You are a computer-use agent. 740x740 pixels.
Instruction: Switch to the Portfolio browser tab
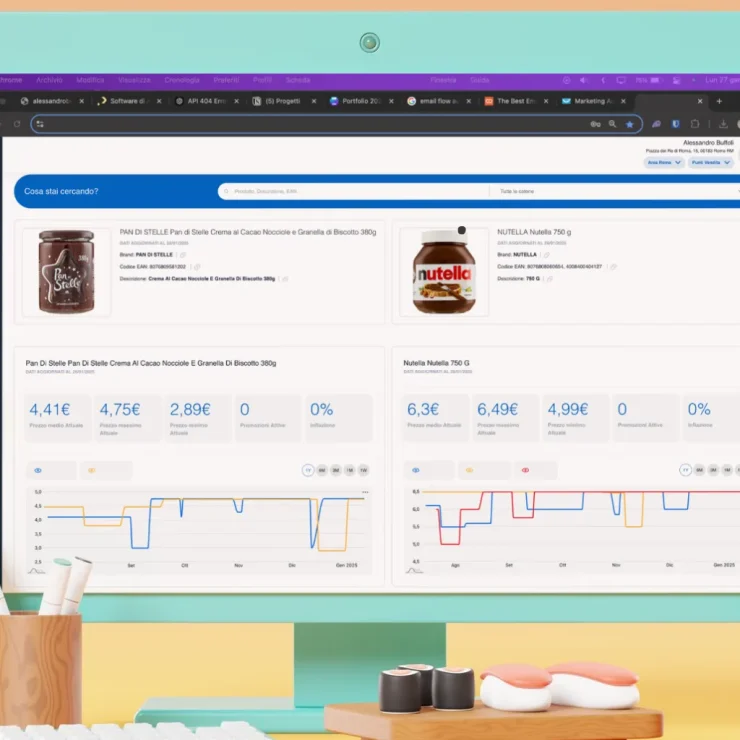tap(360, 101)
